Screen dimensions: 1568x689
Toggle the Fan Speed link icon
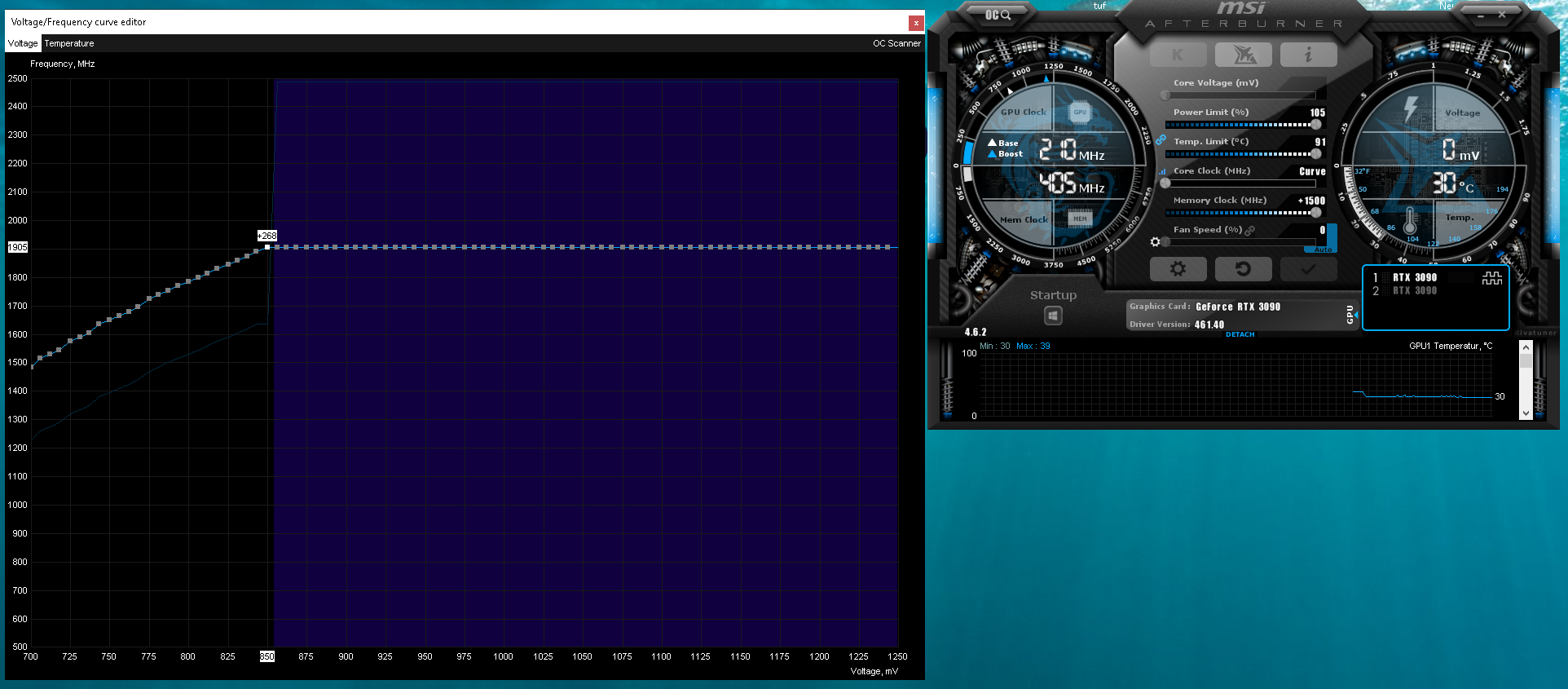1249,231
